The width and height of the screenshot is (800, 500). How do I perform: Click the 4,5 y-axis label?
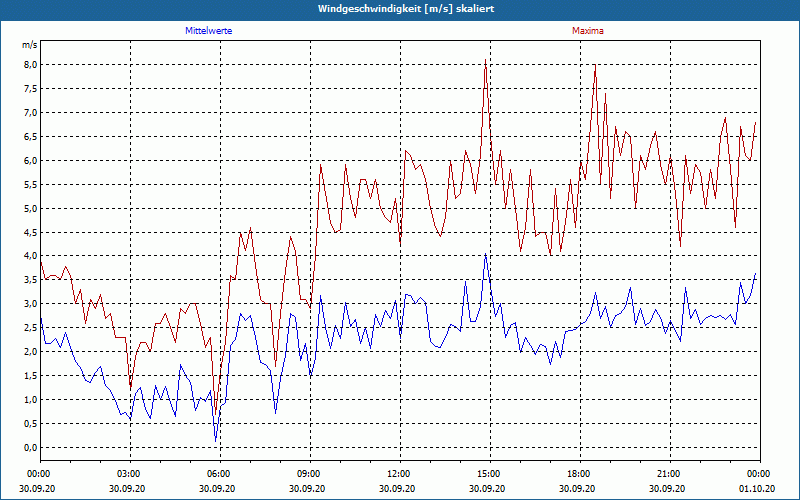[29, 232]
